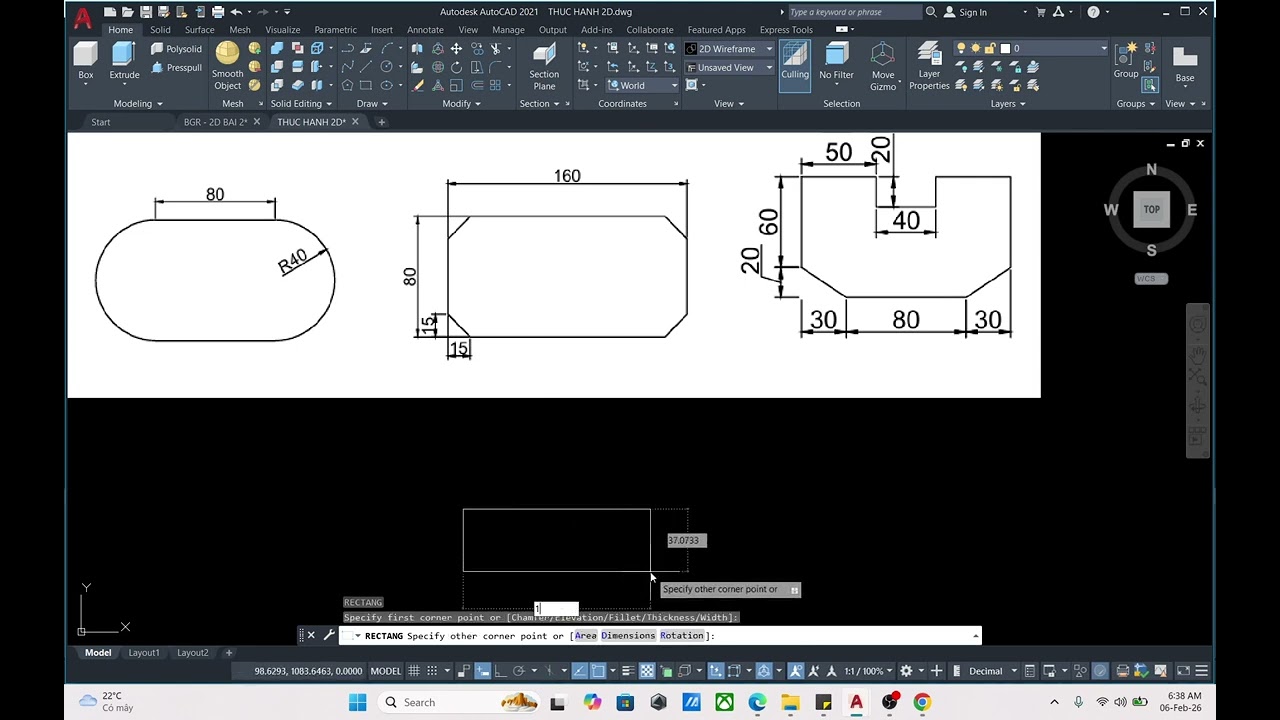Expand the Modify panel
The image size is (1280, 720).
(x=461, y=104)
